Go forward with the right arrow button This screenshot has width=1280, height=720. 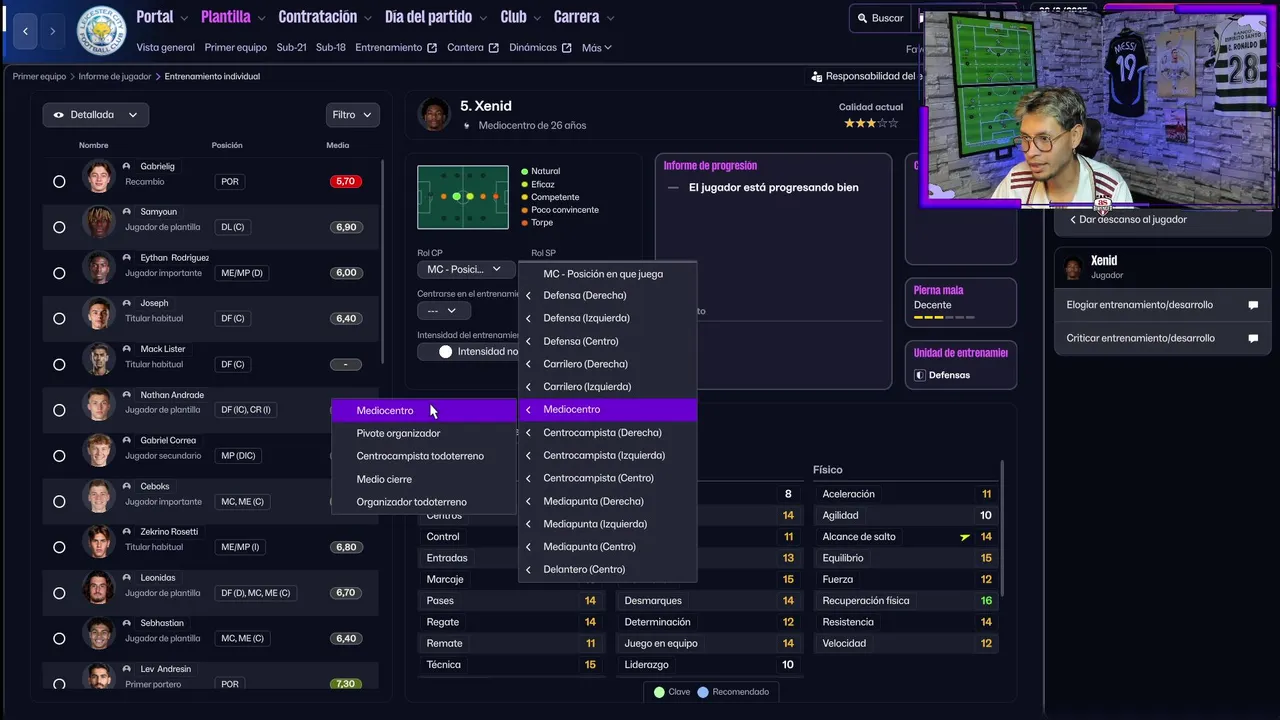click(54, 31)
